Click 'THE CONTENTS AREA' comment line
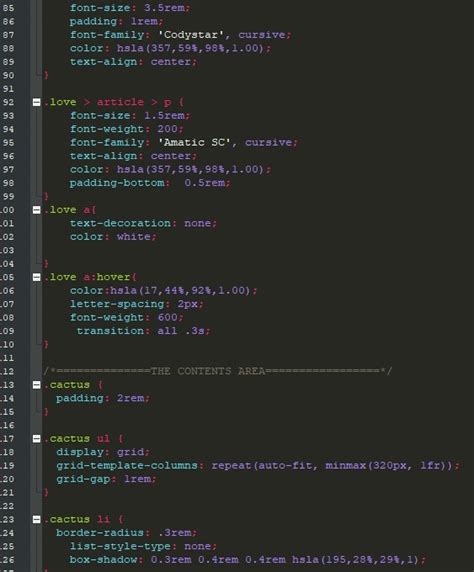Viewport: 474px width, 572px height. coord(218,371)
